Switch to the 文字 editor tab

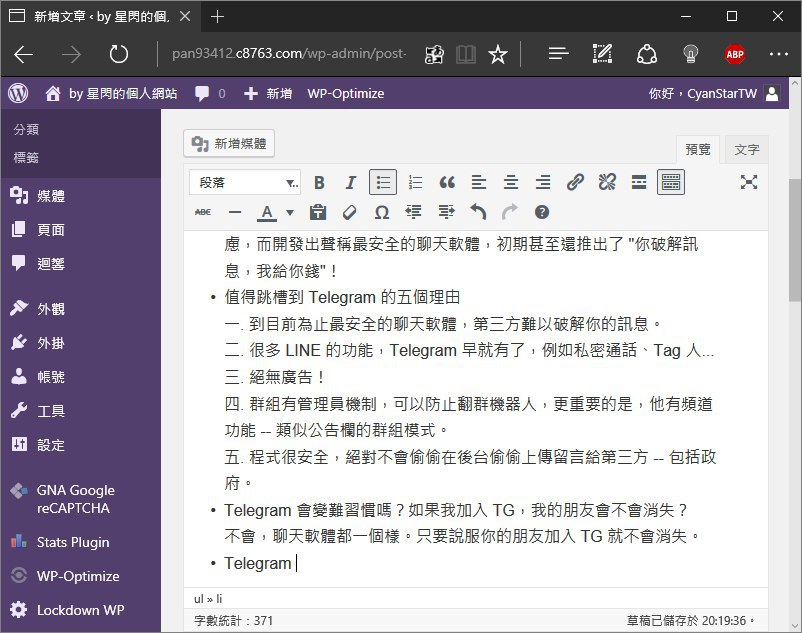coord(746,149)
